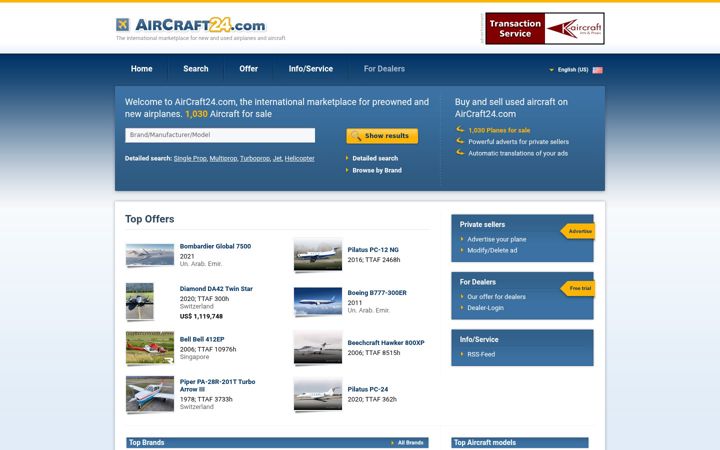
Task: Open Advertise your plane link
Action: coord(497,239)
